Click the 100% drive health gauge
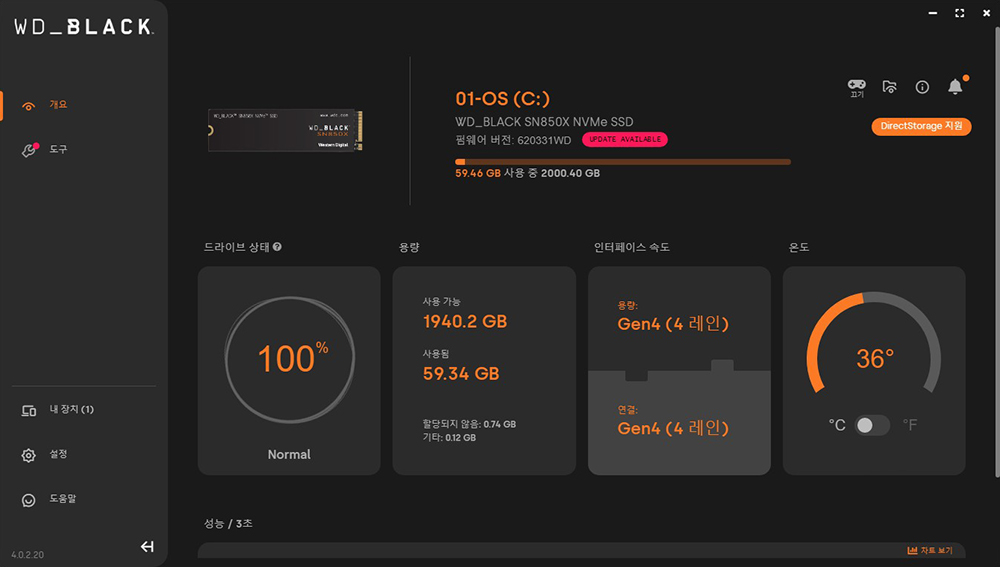1000x567 pixels. tap(290, 359)
